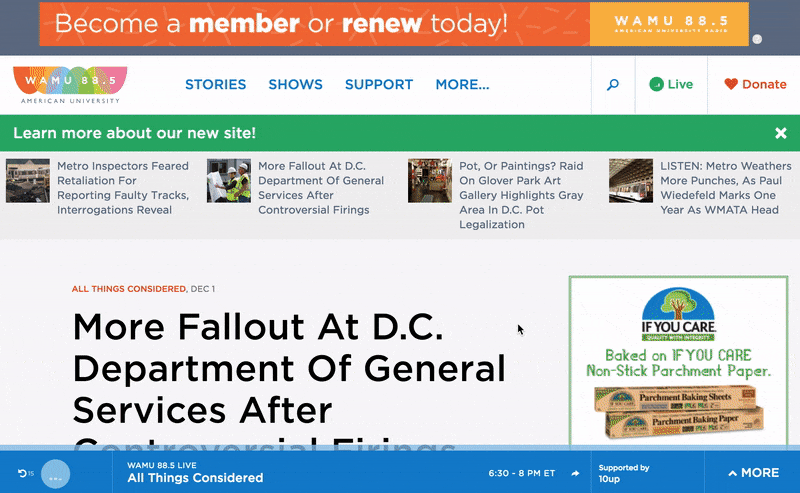Image resolution: width=800 pixels, height=493 pixels.
Task: Expand the MORE player panel
Action: [753, 473]
